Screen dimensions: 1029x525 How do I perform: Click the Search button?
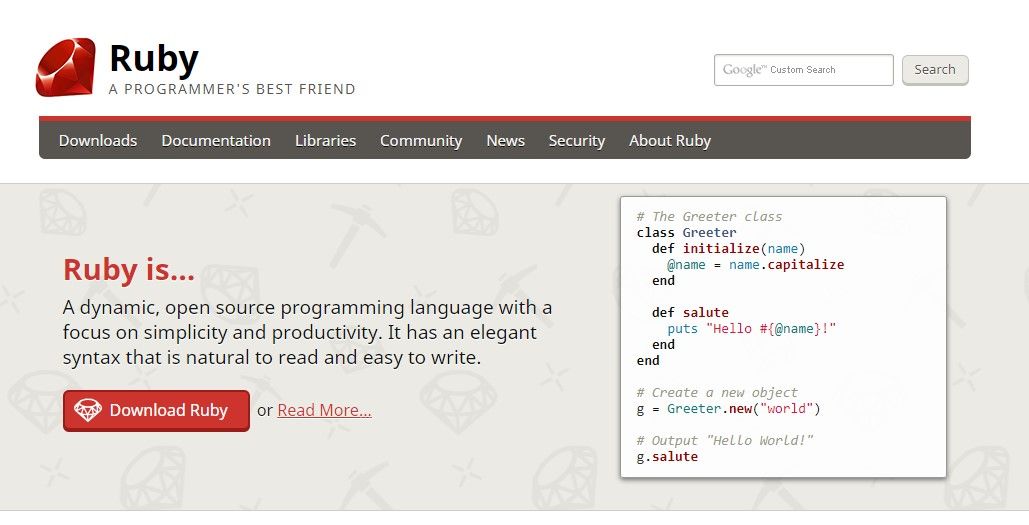click(935, 70)
